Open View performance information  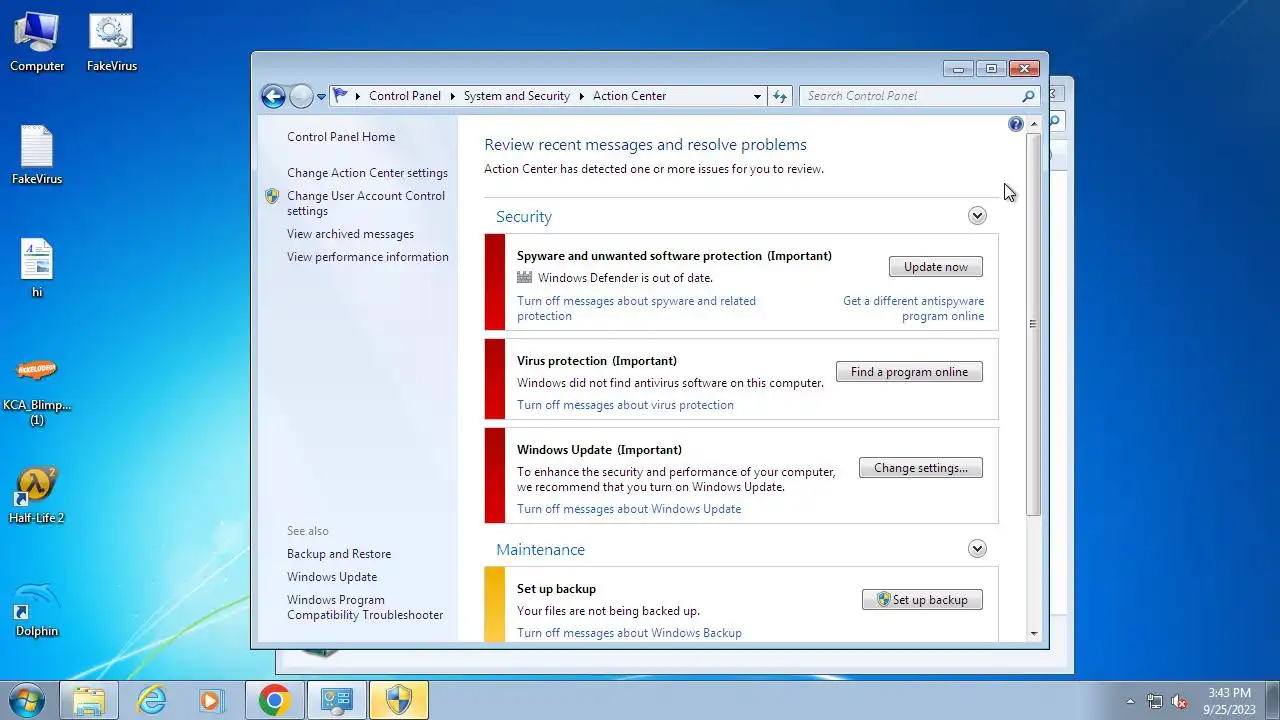tap(368, 257)
